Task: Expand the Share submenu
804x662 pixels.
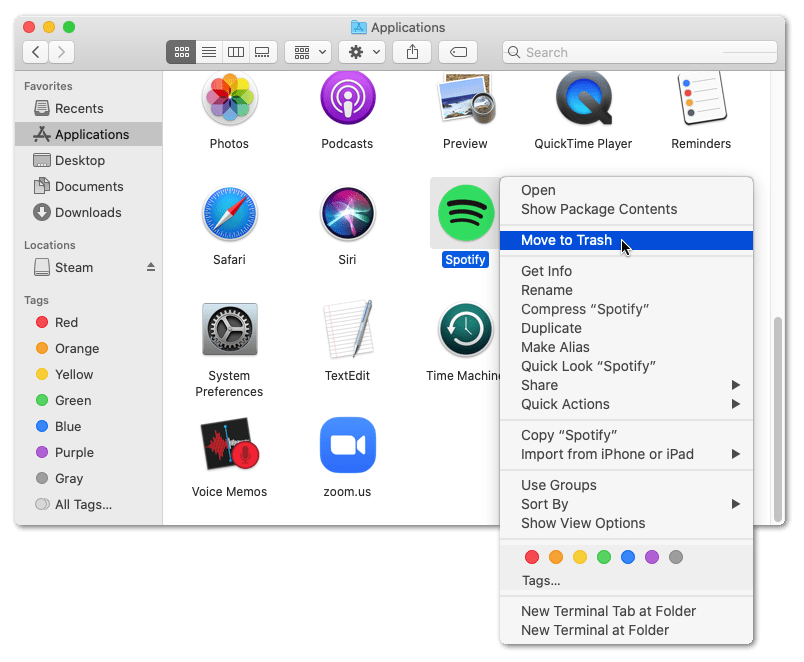Action: tap(626, 385)
